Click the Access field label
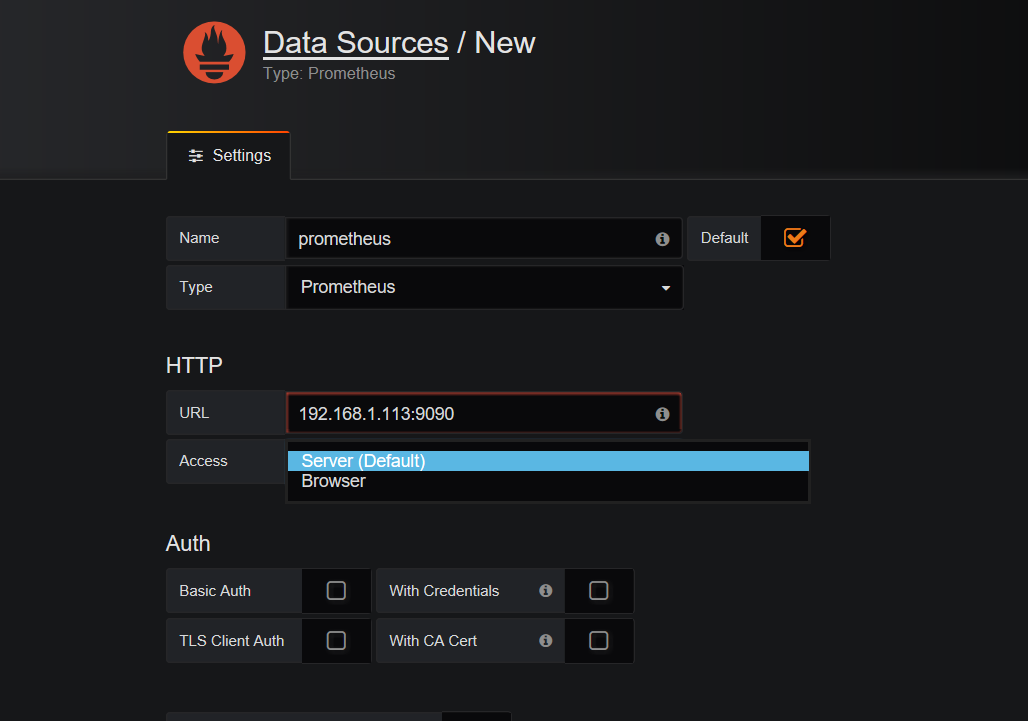Screen dimensions: 1028x721 (203, 461)
